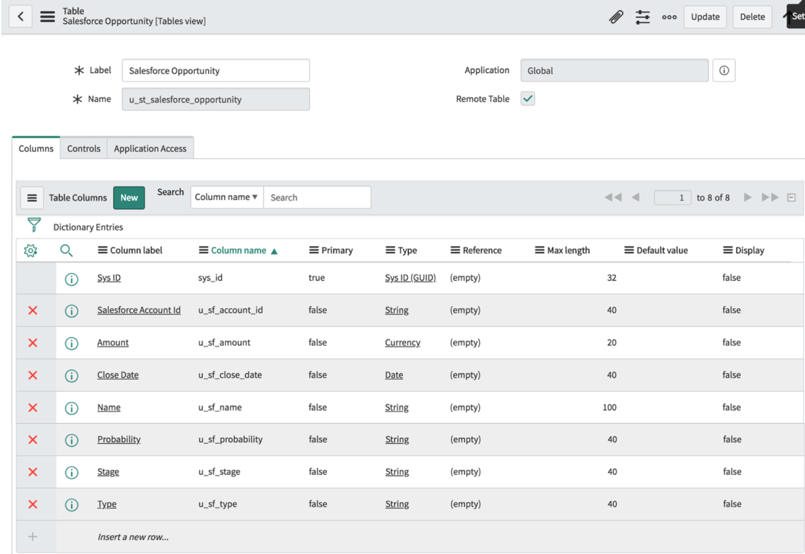
Task: Click the u_sf_close_date cell
Action: (230, 375)
